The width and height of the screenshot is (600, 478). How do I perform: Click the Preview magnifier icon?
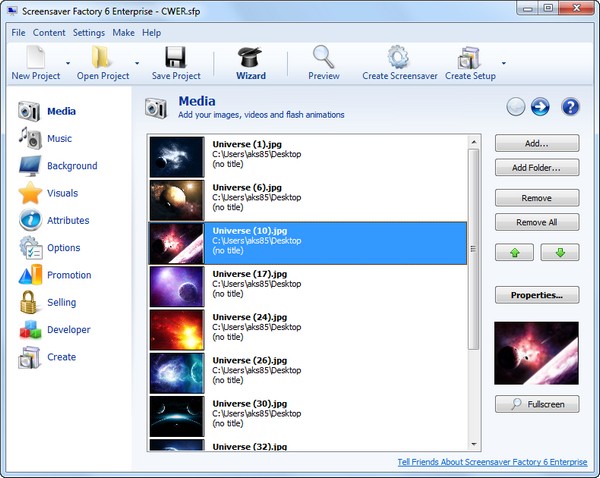pos(323,57)
